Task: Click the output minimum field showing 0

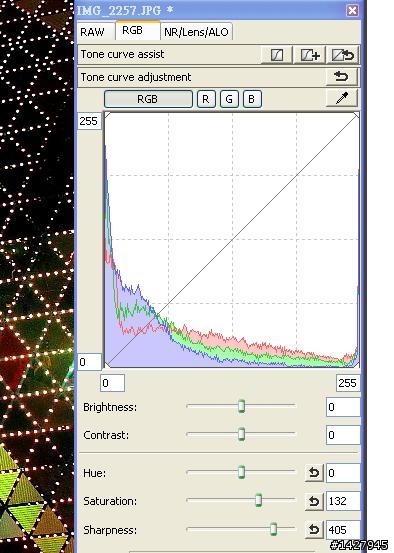Action: tap(89, 362)
